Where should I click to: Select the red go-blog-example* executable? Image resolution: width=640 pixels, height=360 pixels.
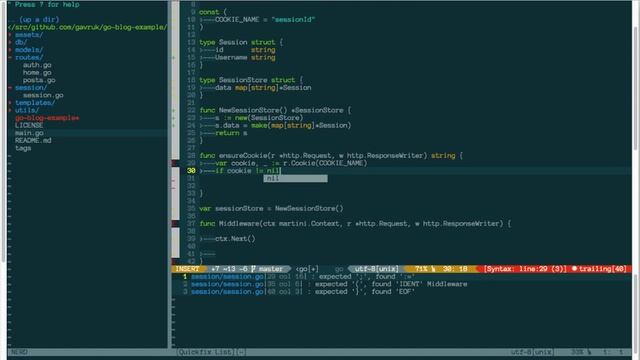[47, 118]
